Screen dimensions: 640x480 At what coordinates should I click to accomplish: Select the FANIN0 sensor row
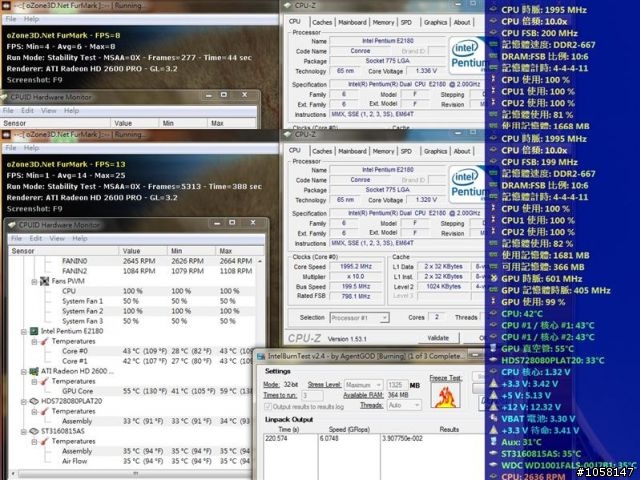[x=133, y=261]
